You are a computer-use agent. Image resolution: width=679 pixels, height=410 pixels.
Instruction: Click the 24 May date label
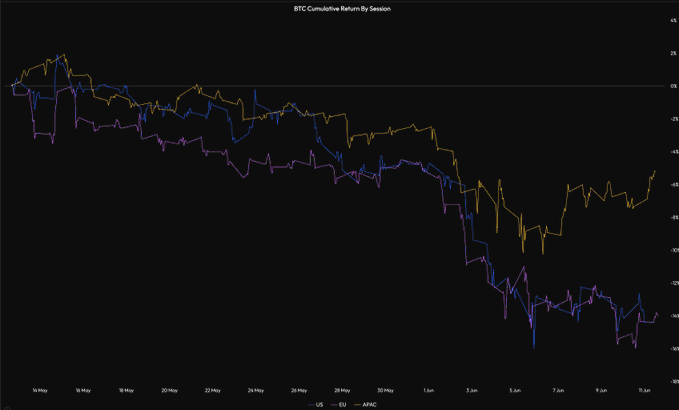point(256,391)
